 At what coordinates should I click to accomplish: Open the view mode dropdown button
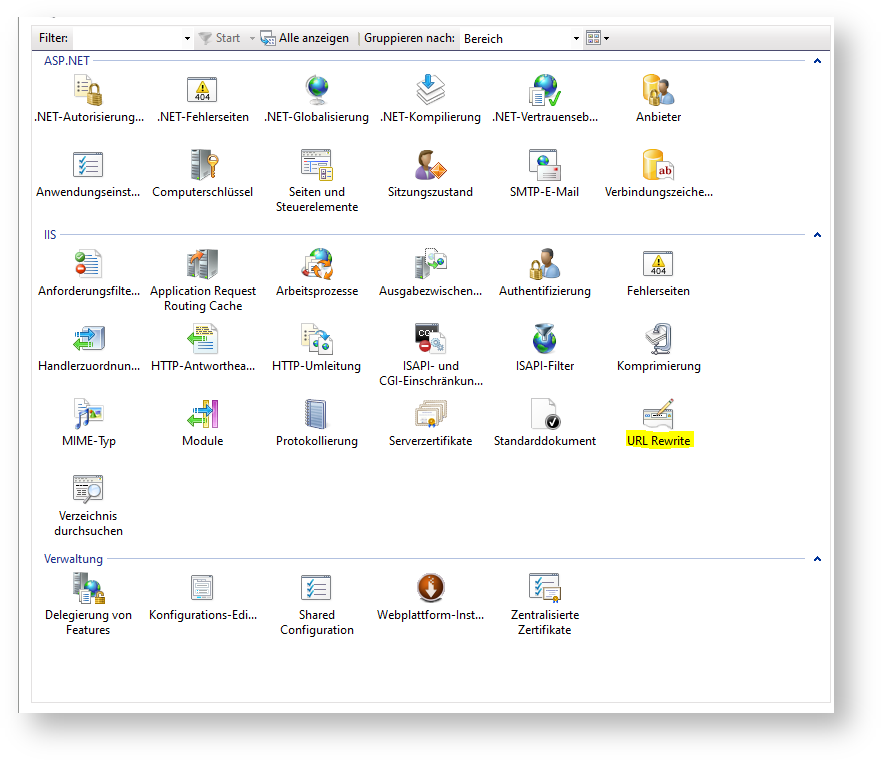coord(597,38)
